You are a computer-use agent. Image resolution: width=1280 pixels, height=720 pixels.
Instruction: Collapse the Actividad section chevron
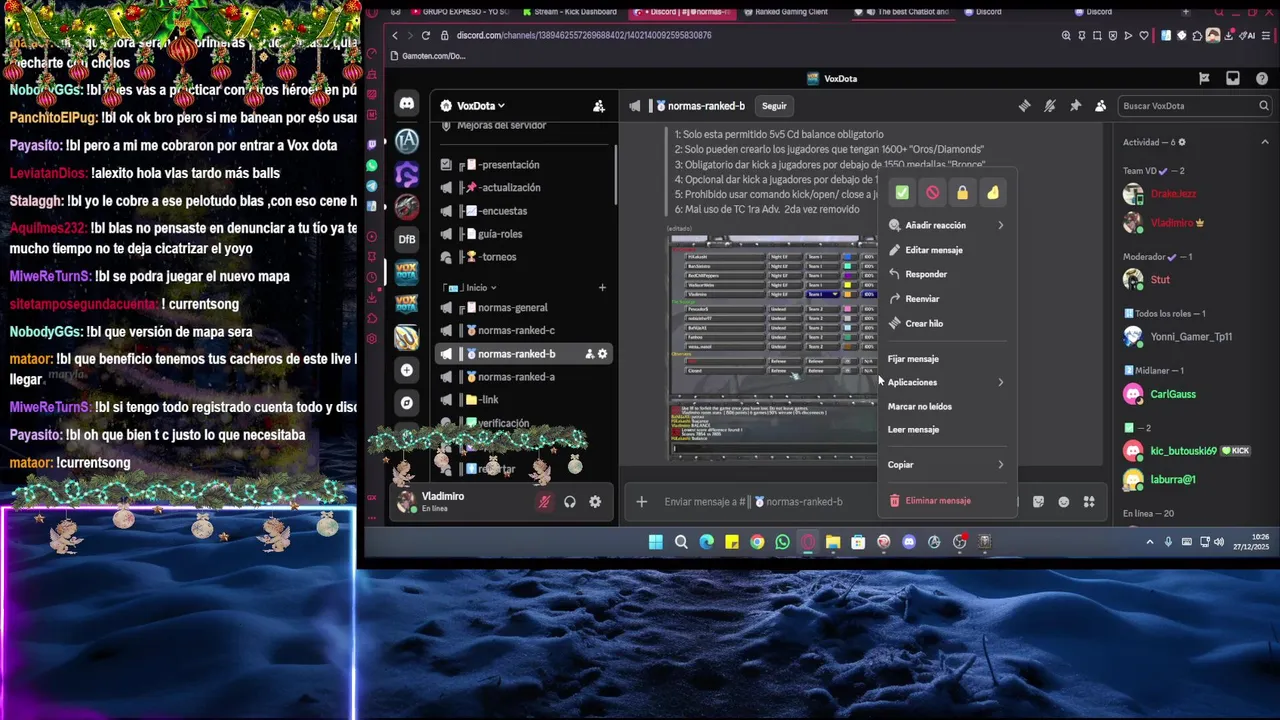click(x=1264, y=142)
